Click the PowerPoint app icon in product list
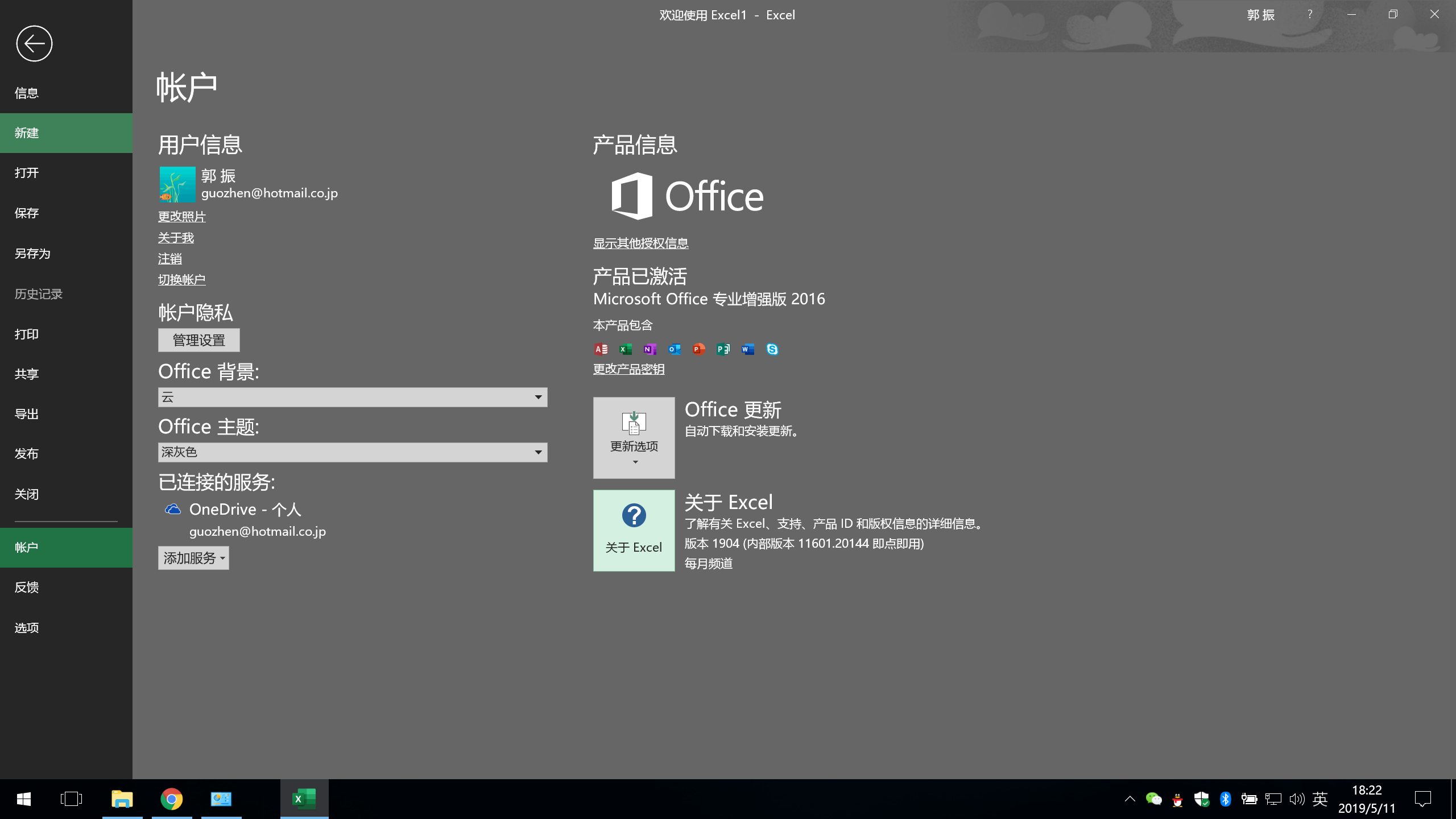This screenshot has width=1456, height=819. pos(699,349)
